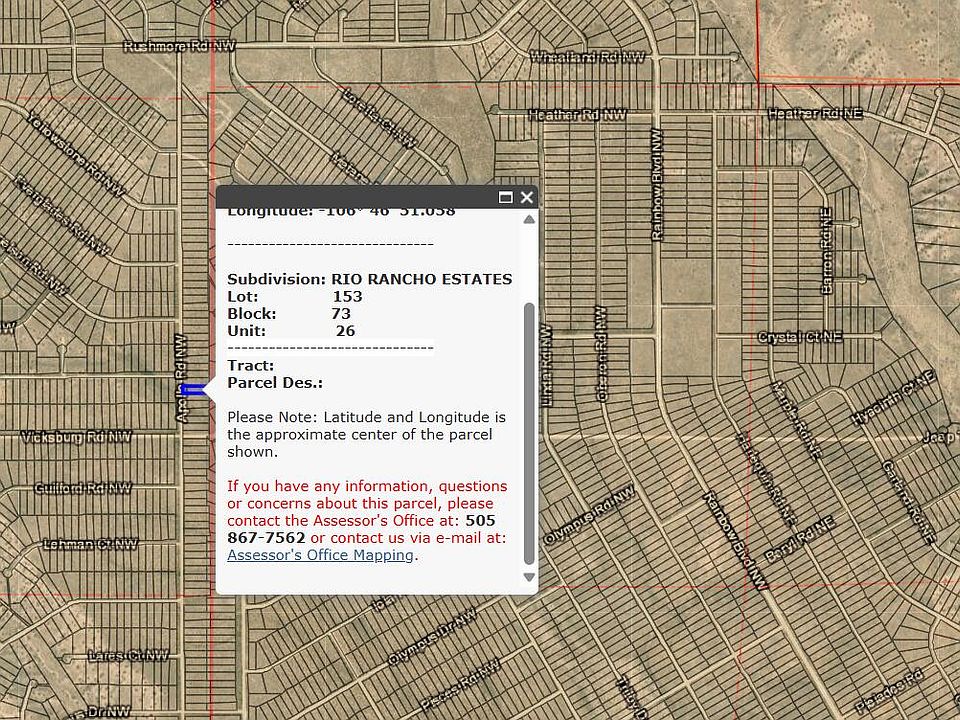Click the scroll down arrow in popup
This screenshot has width=960, height=720.
[x=529, y=577]
